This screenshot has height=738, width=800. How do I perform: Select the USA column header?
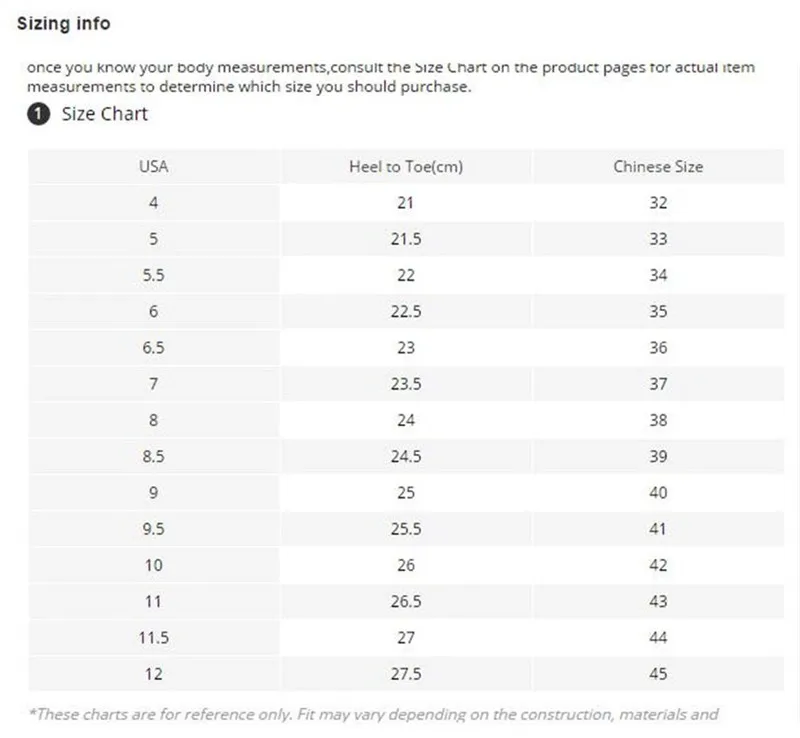pyautogui.click(x=154, y=167)
